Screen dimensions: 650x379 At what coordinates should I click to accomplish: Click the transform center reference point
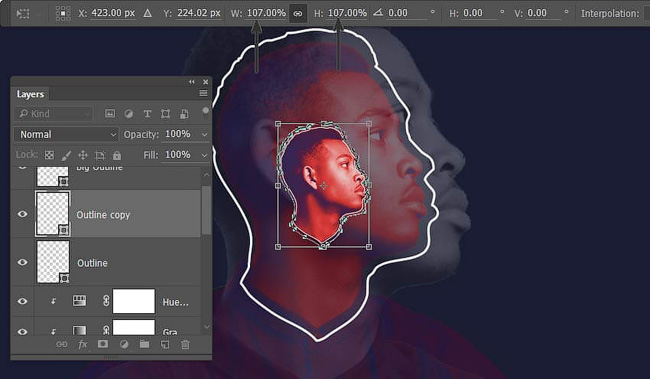(x=323, y=186)
